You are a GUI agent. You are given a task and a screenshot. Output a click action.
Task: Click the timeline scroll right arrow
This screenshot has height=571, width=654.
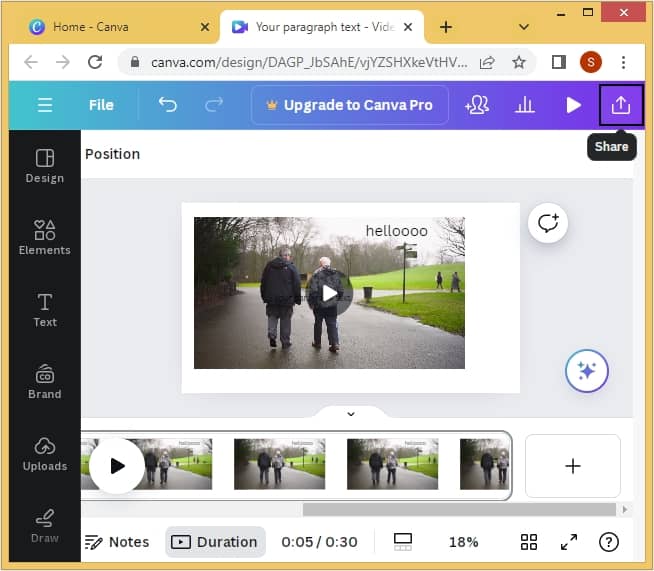(x=624, y=509)
